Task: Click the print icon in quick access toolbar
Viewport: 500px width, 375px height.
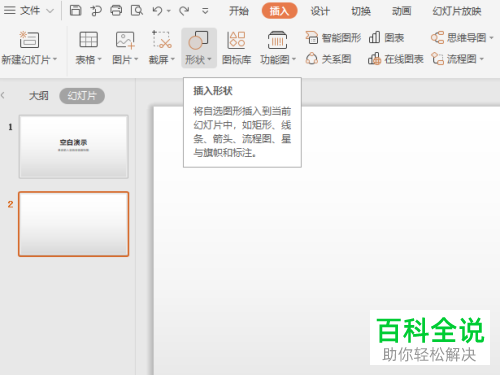Action: tap(116, 11)
